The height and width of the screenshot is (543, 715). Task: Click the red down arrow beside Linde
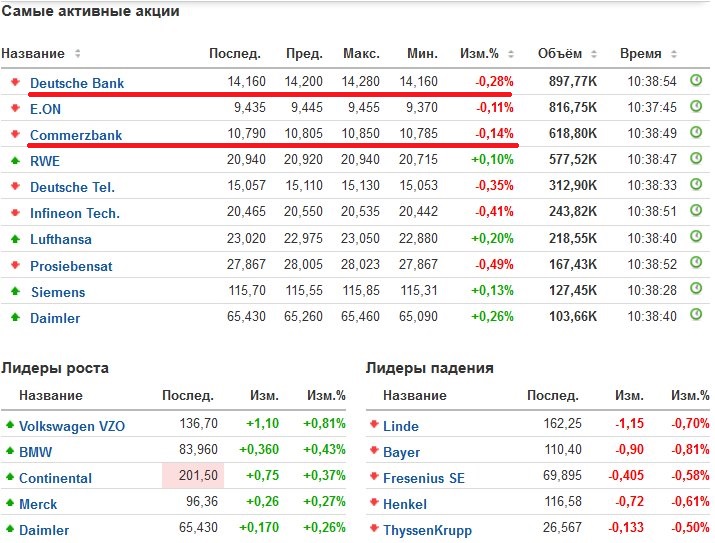(373, 425)
